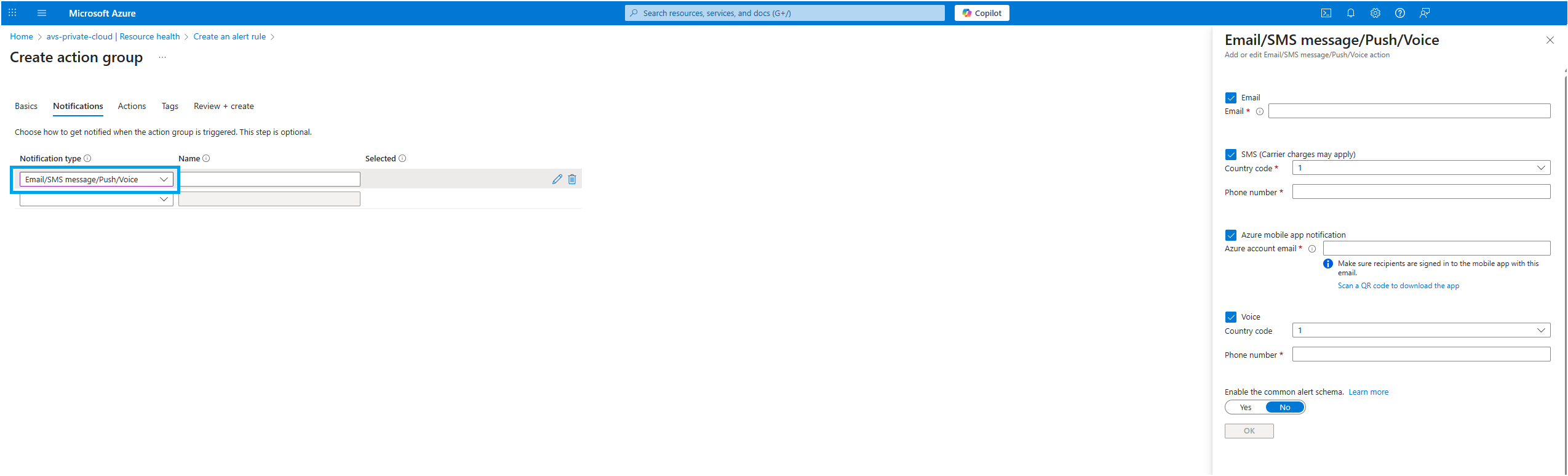The width and height of the screenshot is (1568, 476).
Task: Focus the search resources box
Action: (x=785, y=13)
